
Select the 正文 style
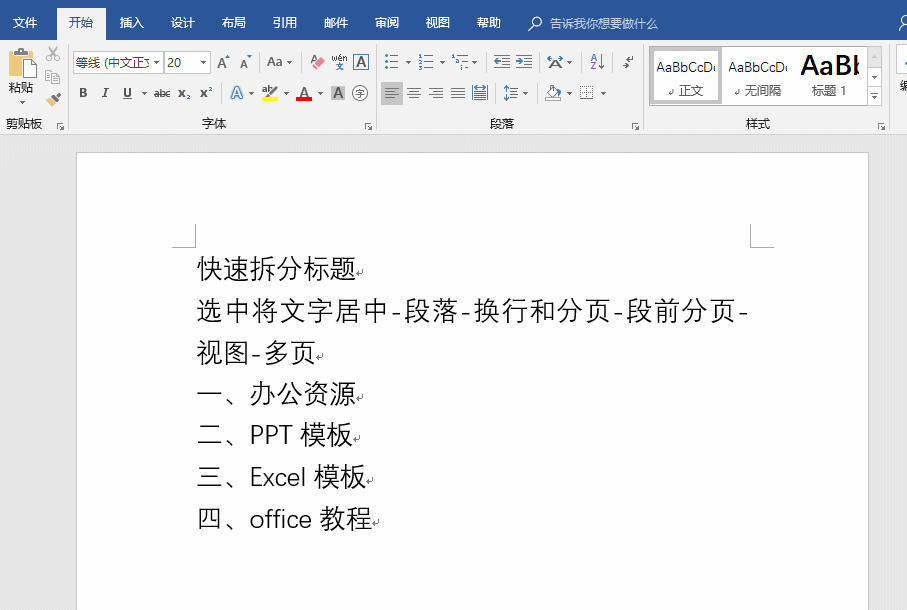(x=686, y=76)
